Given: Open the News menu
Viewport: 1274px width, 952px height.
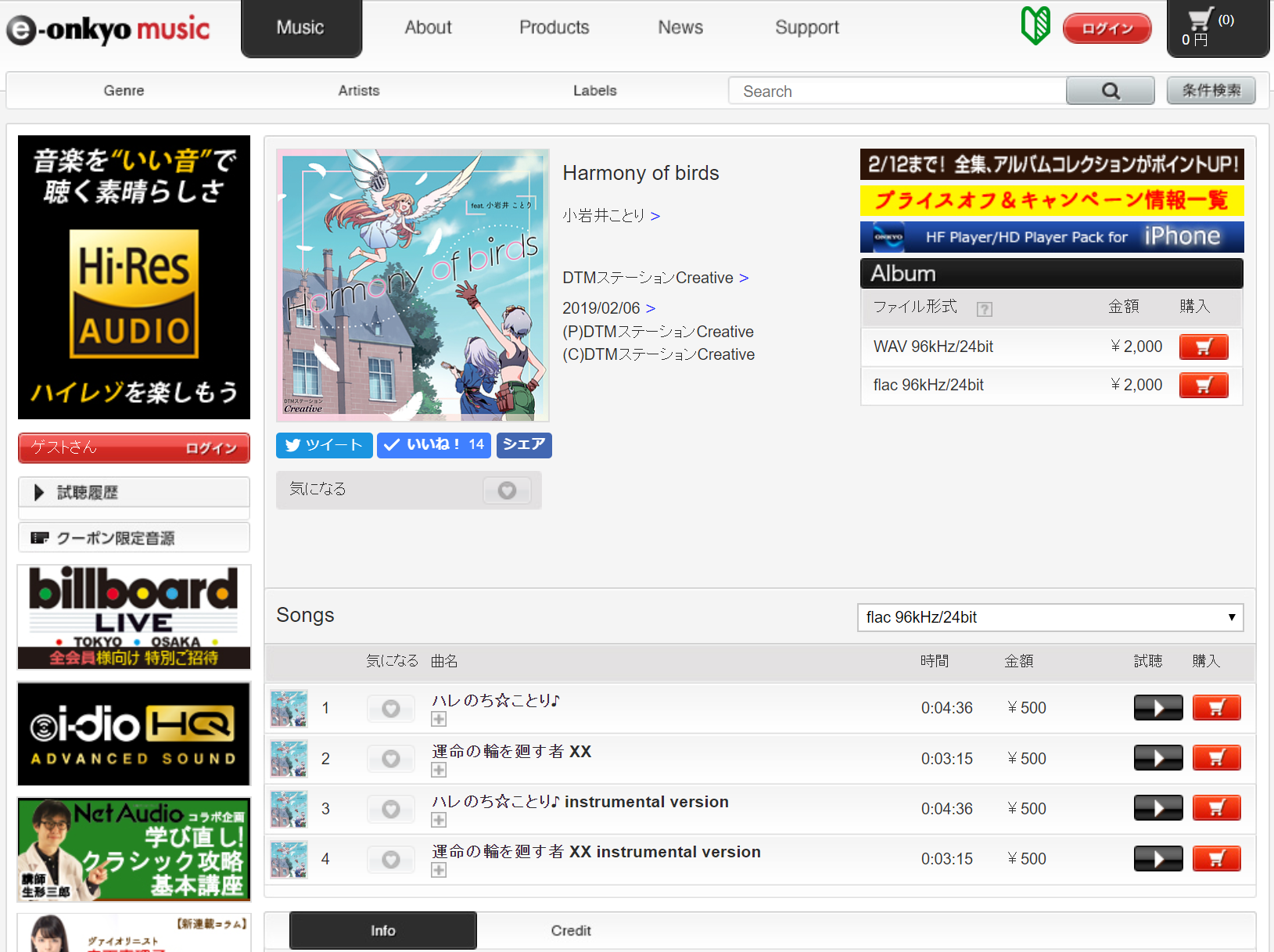Looking at the screenshot, I should point(680,27).
